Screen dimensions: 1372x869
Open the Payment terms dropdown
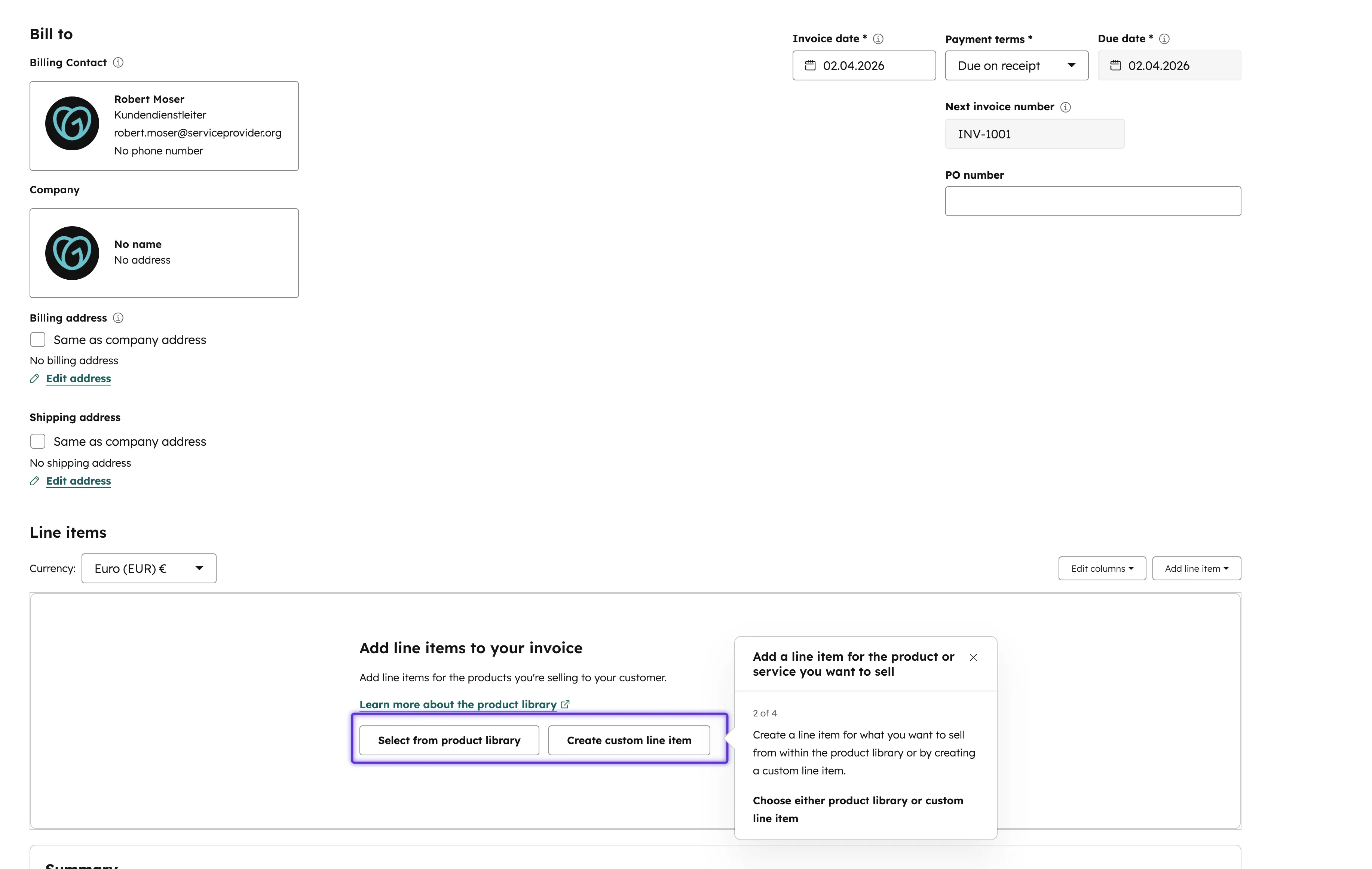(1016, 65)
